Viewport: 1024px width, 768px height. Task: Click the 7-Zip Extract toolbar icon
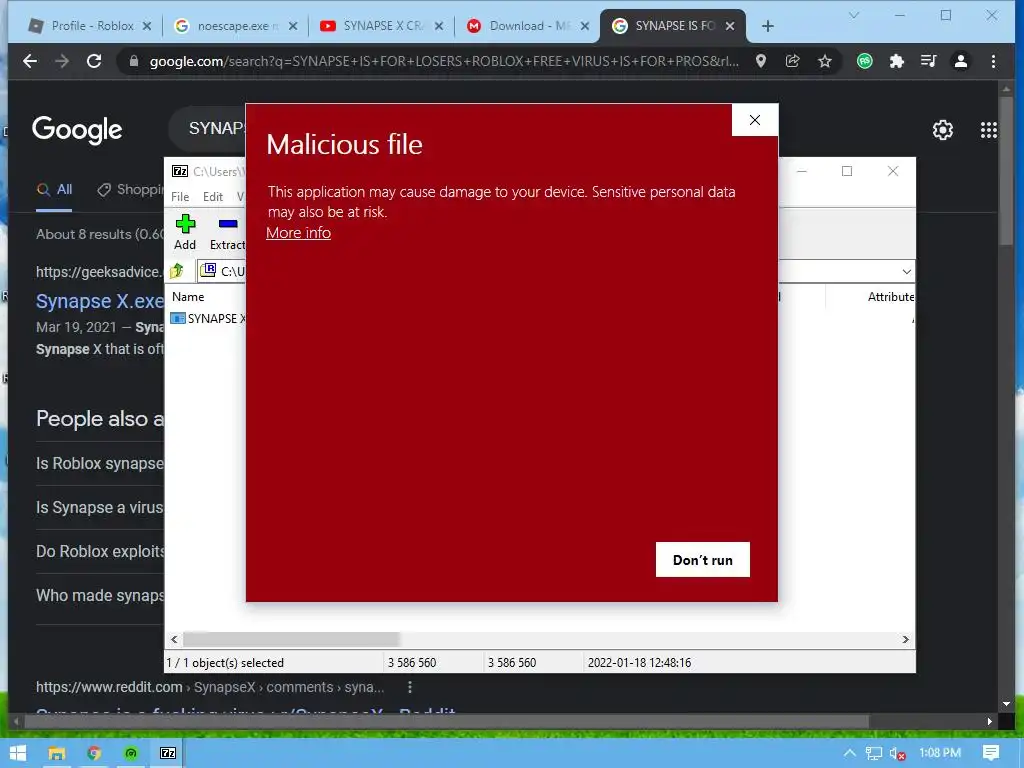click(x=227, y=232)
